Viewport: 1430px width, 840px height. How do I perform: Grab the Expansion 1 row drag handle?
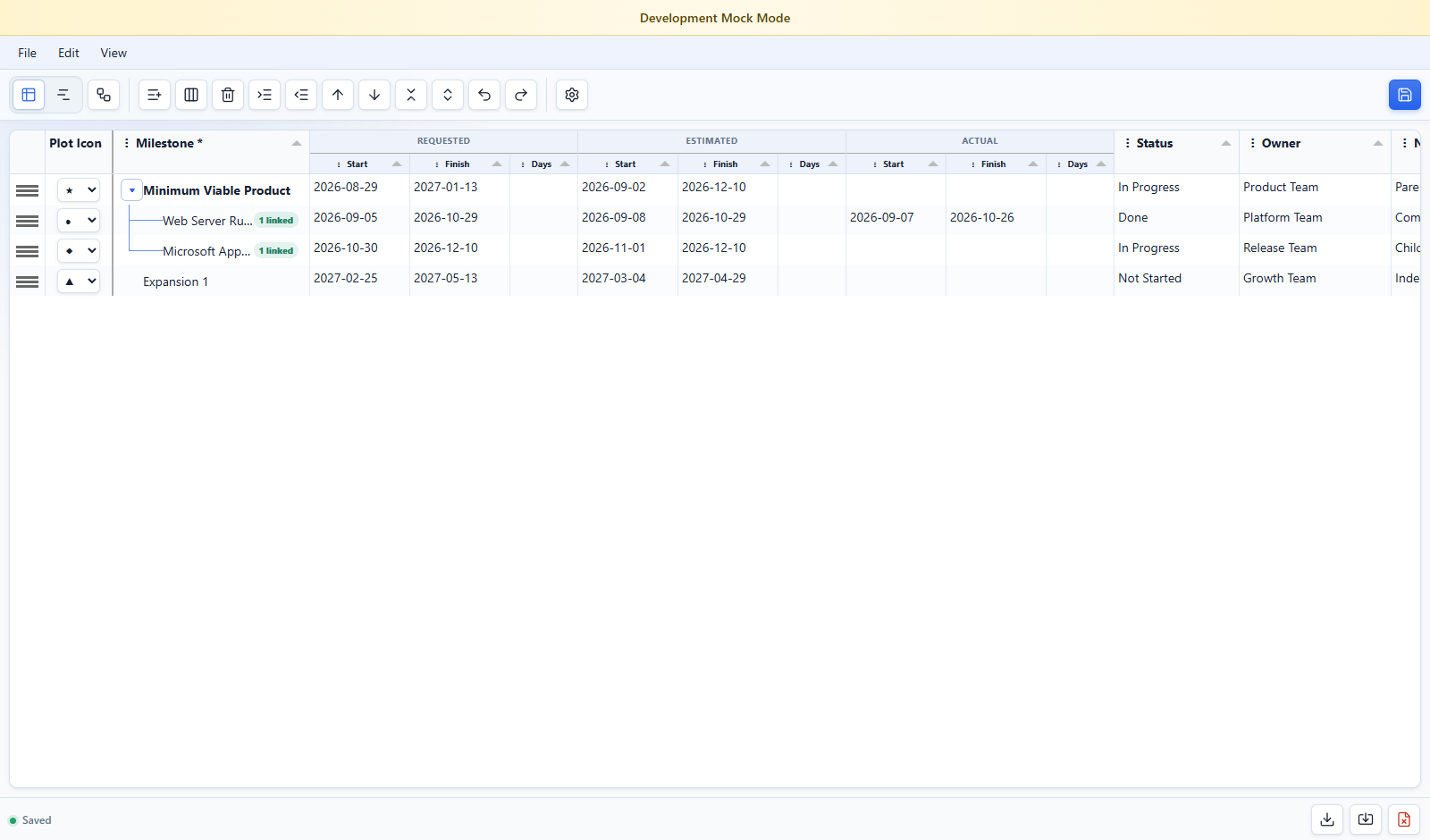28,281
